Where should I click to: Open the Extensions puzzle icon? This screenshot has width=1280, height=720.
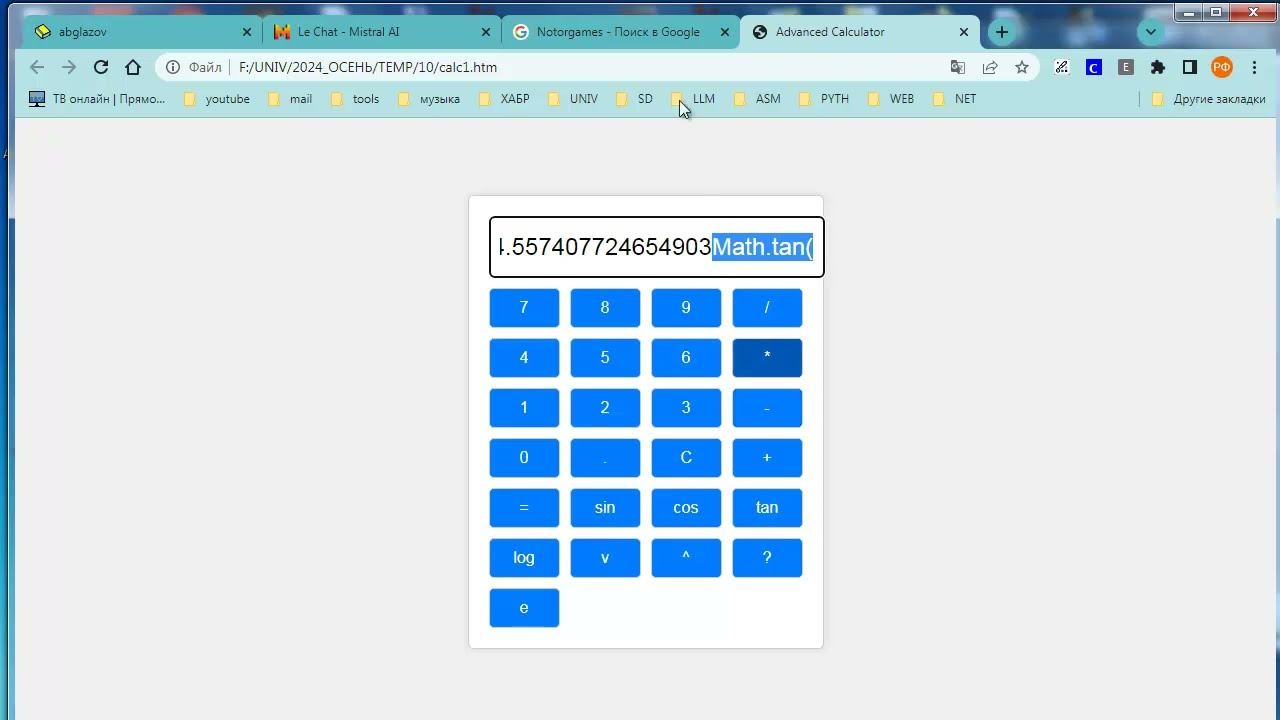pos(1158,67)
